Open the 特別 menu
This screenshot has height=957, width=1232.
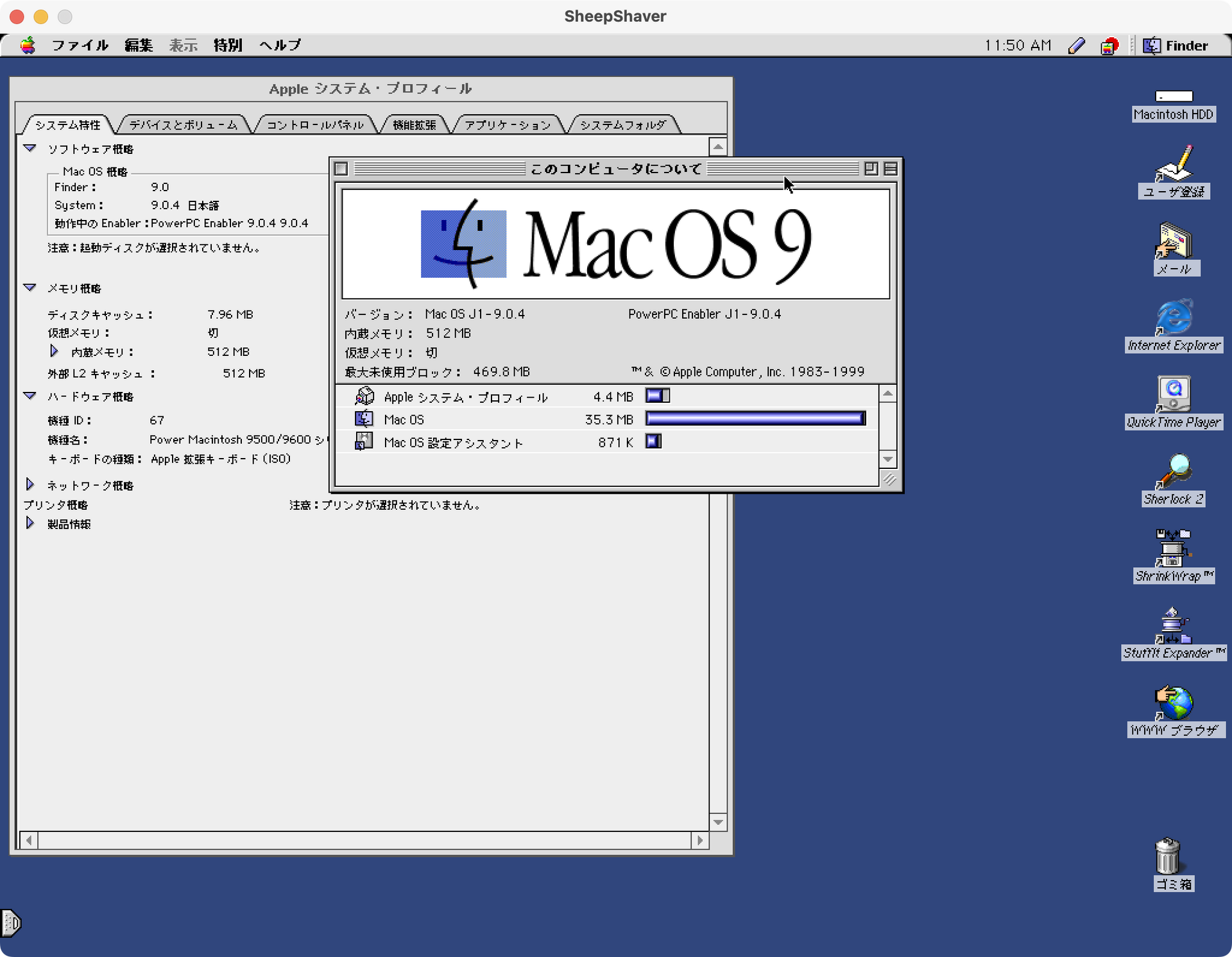(x=228, y=46)
